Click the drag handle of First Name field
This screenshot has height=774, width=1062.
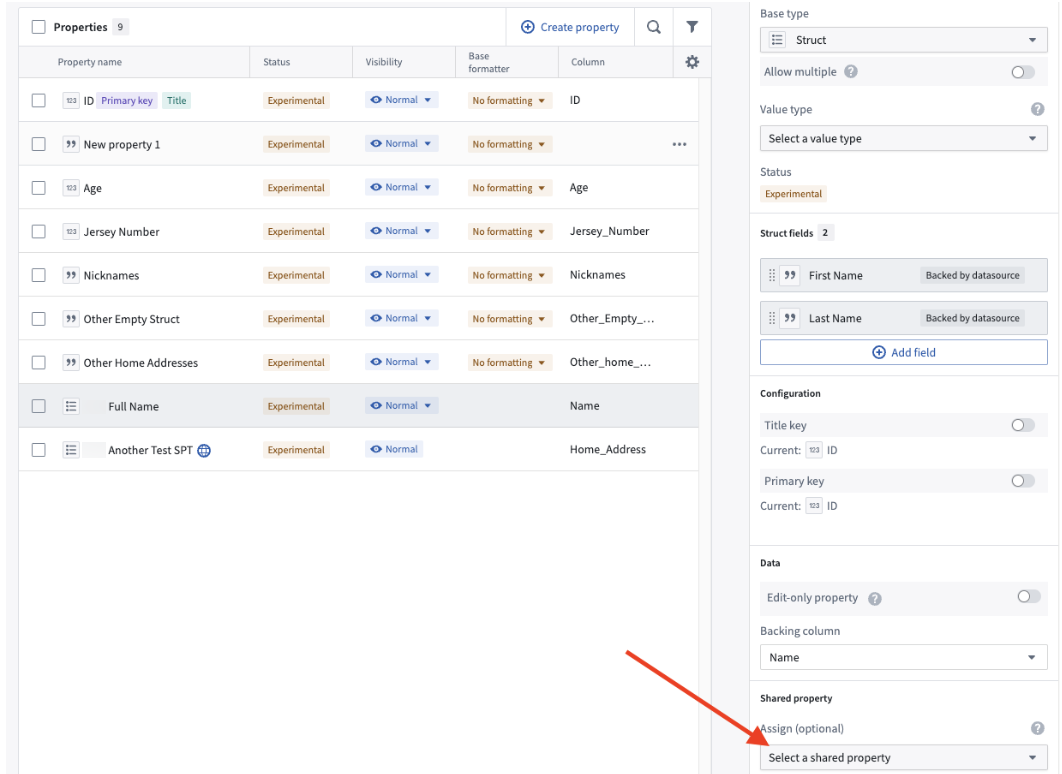[772, 275]
